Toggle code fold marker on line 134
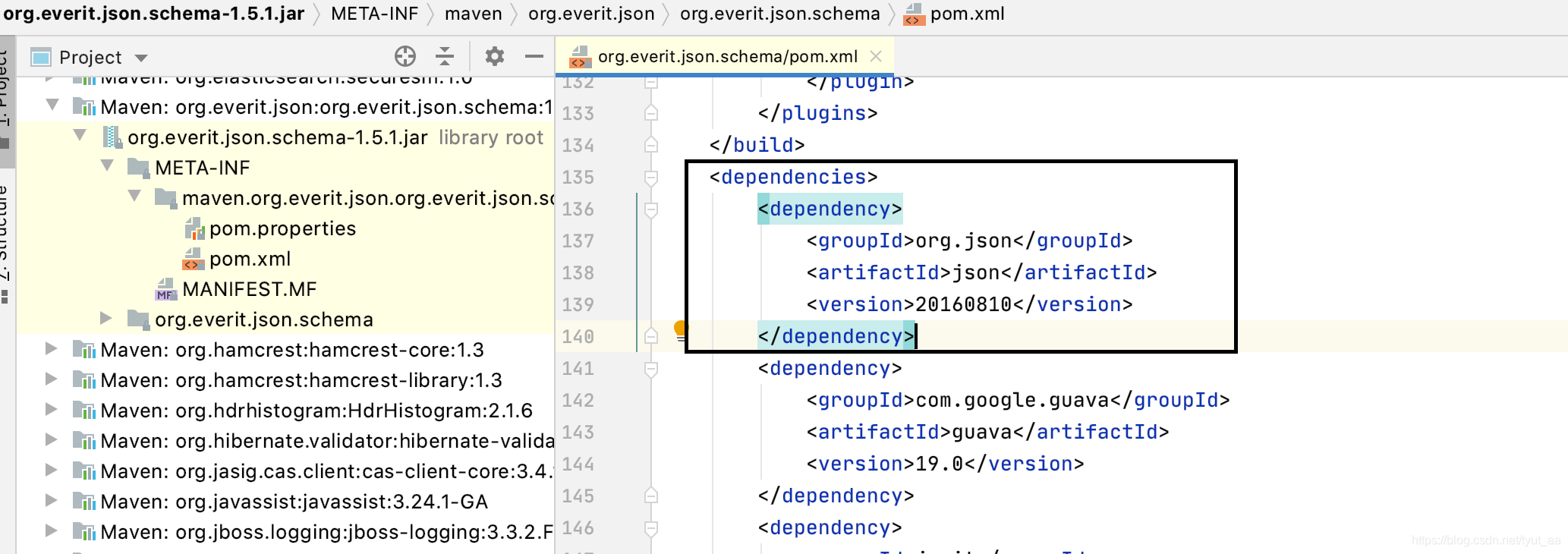 pyautogui.click(x=651, y=144)
